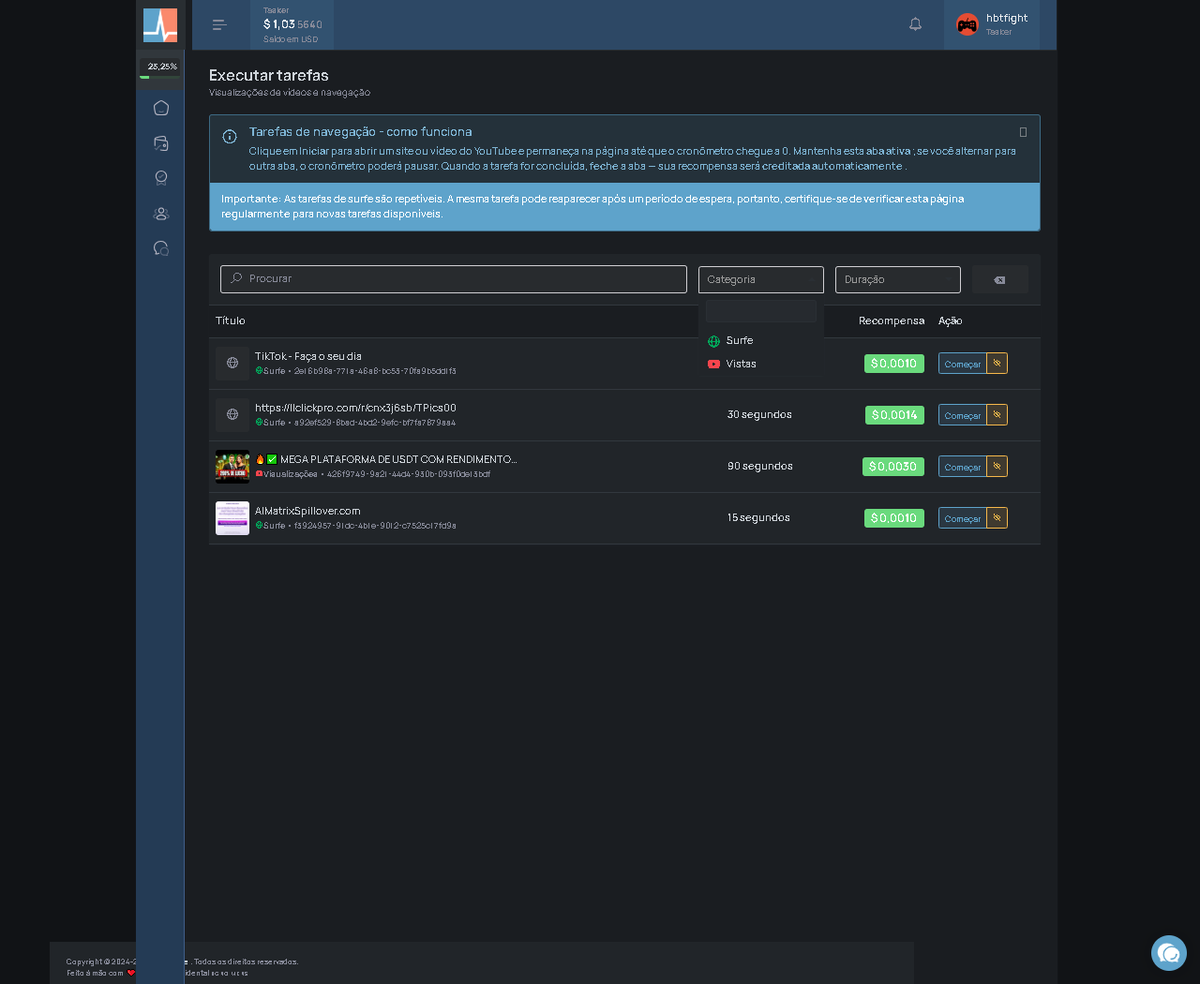Viewport: 1200px width, 984px height.
Task: Click the Título column header
Action: tap(230, 321)
